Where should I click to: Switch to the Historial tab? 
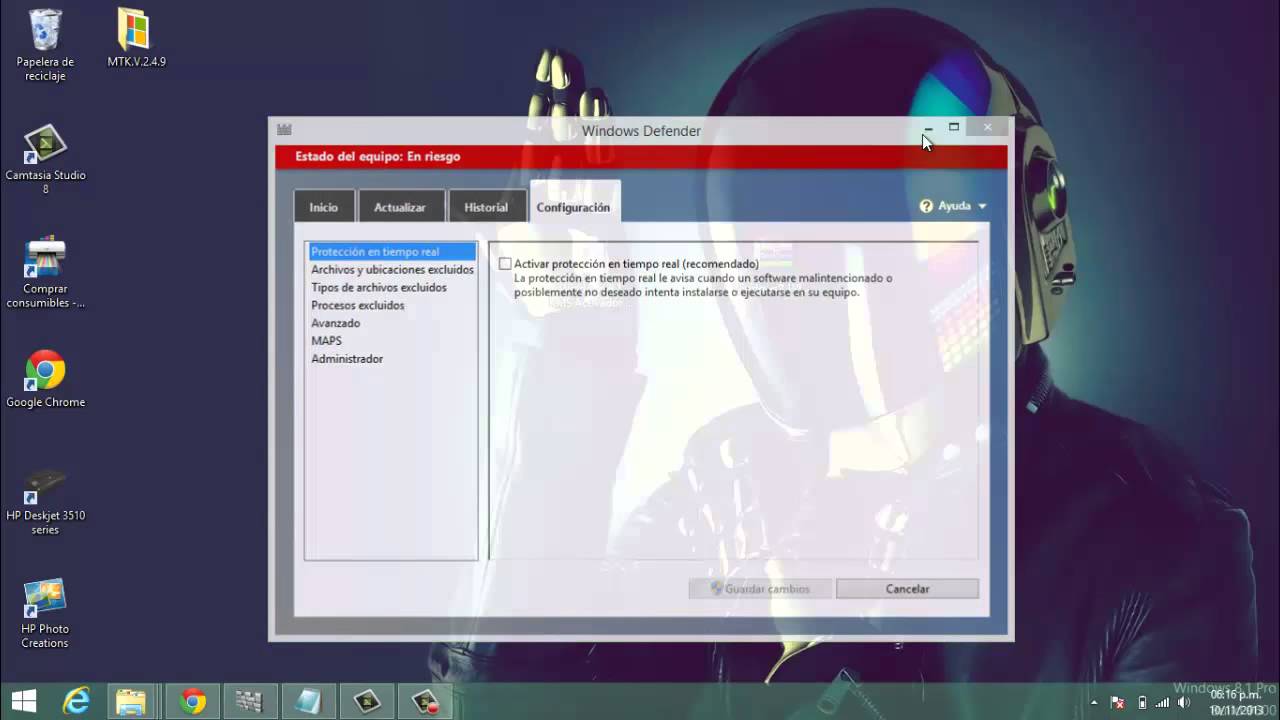(x=486, y=206)
